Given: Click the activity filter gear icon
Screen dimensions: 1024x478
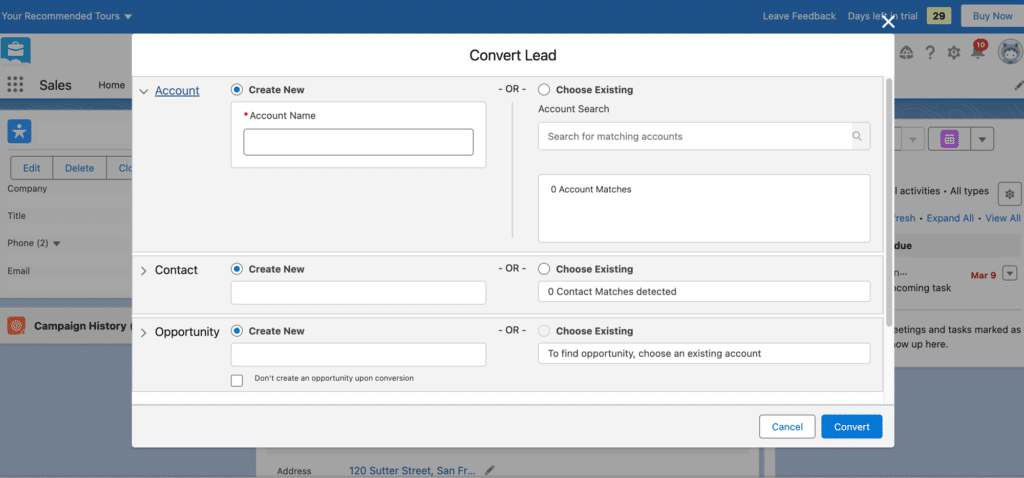Looking at the screenshot, I should (1009, 193).
